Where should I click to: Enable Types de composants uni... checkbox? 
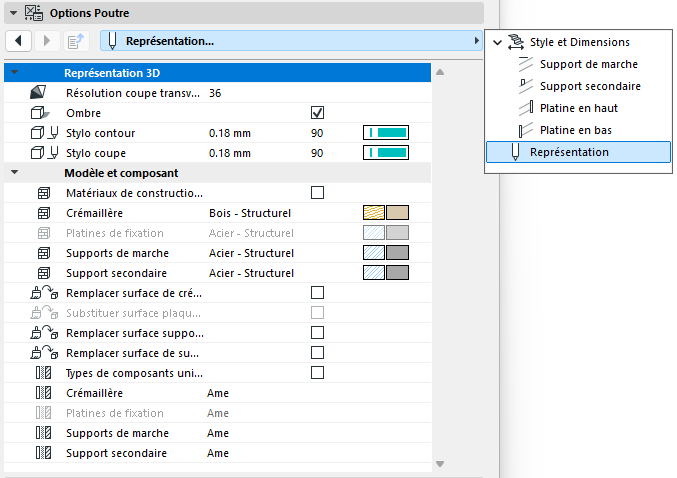(x=317, y=372)
